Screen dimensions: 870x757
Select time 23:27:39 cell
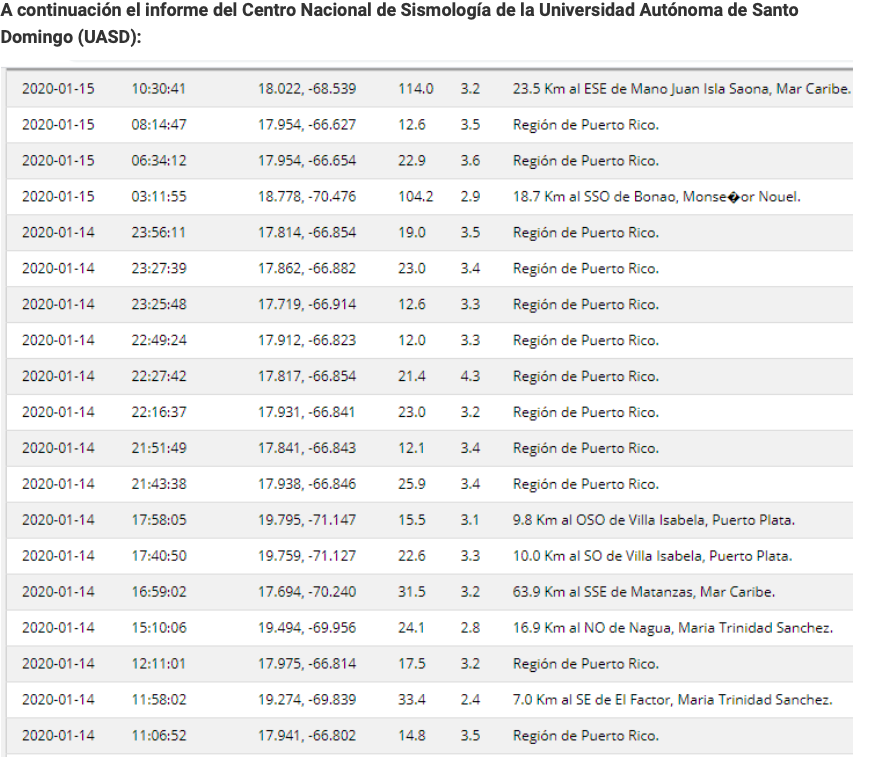tap(159, 269)
